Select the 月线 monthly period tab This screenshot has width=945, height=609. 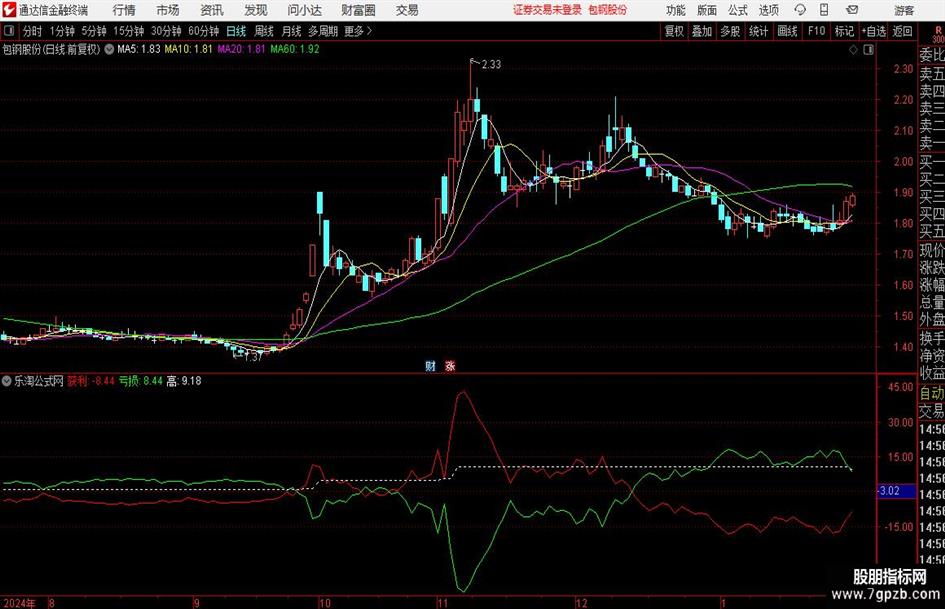[292, 31]
